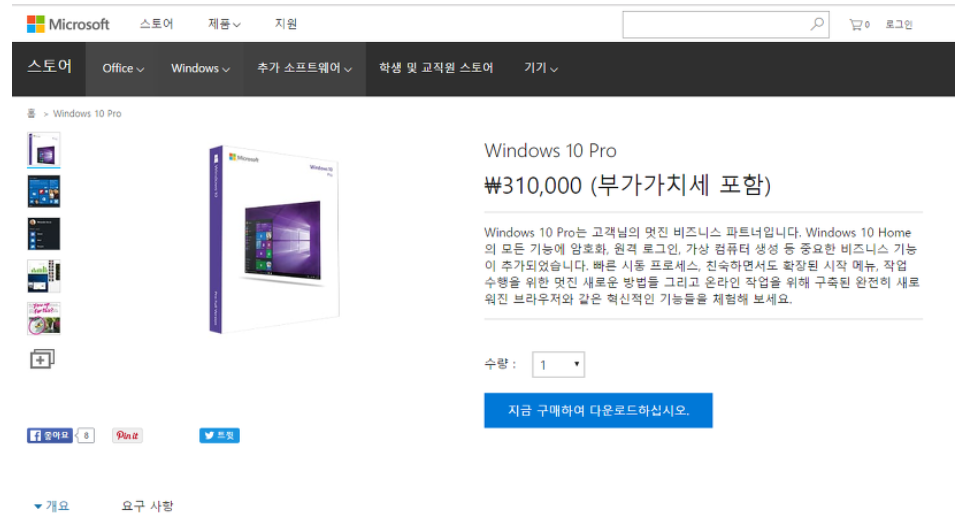
Task: Switch to the 개요 tab
Action: click(x=52, y=506)
